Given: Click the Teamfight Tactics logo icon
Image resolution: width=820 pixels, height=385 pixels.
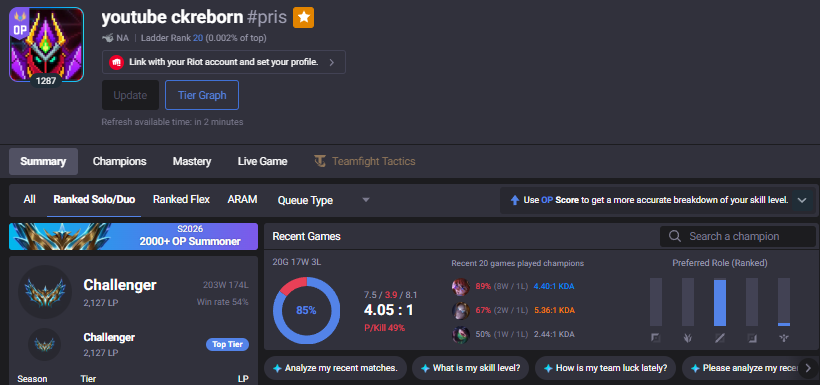Looking at the screenshot, I should tap(320, 161).
